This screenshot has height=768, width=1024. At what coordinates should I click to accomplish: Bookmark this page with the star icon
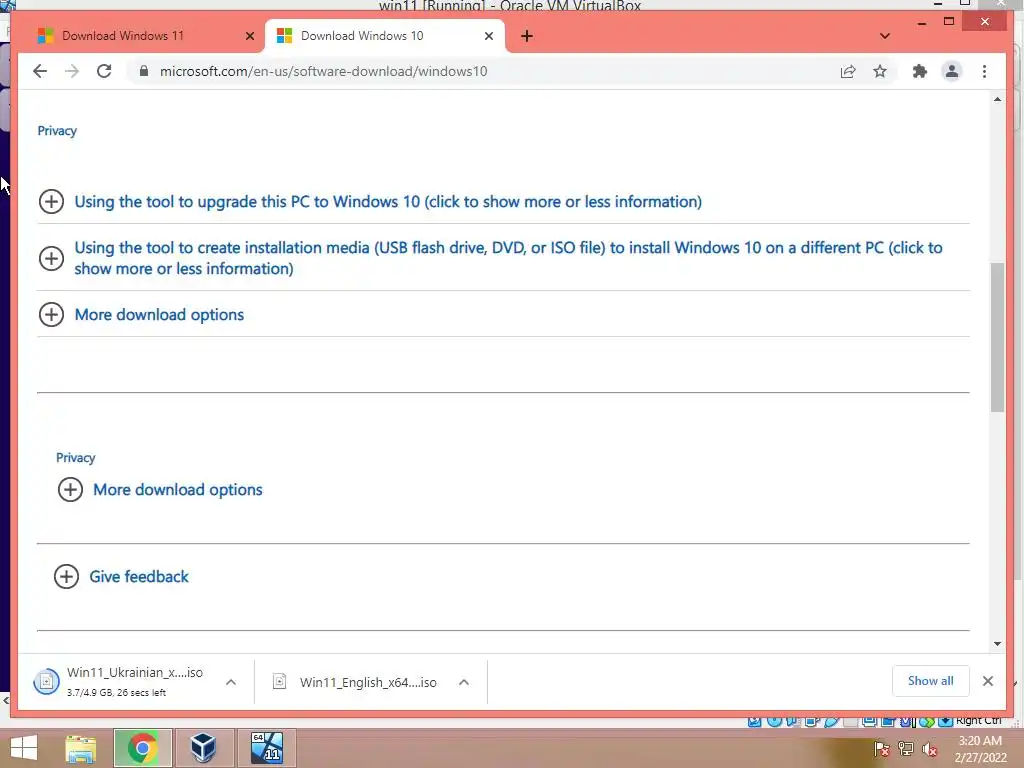[880, 71]
